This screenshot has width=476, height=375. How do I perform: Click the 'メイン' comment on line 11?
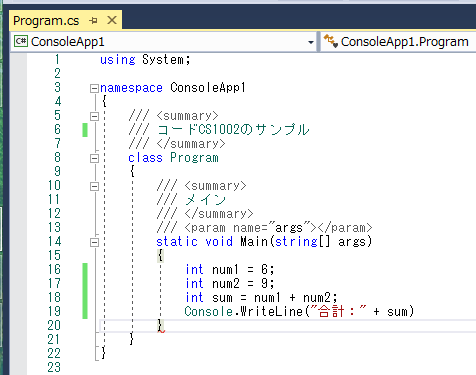click(205, 200)
